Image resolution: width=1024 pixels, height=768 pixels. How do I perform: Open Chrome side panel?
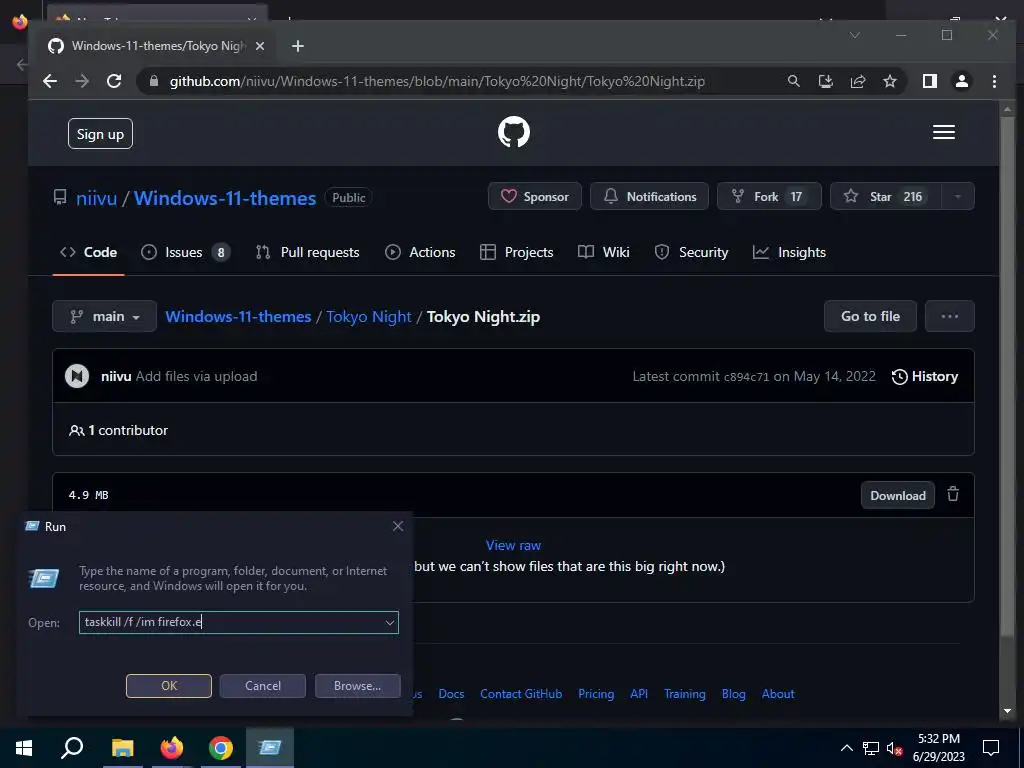click(930, 81)
